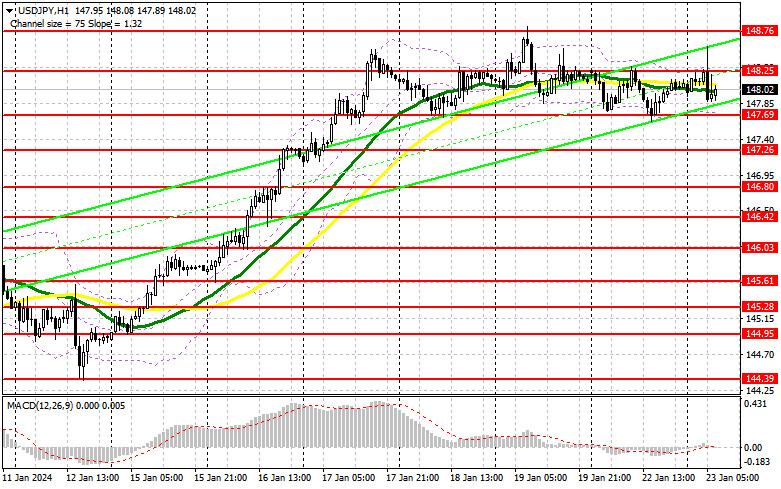Select the 148.76 red resistance price label
This screenshot has width=781, height=489.
pyautogui.click(x=760, y=31)
